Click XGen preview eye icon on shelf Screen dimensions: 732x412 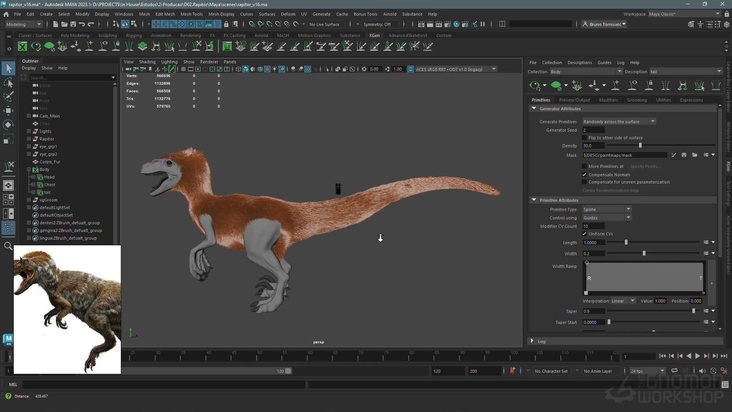36,46
